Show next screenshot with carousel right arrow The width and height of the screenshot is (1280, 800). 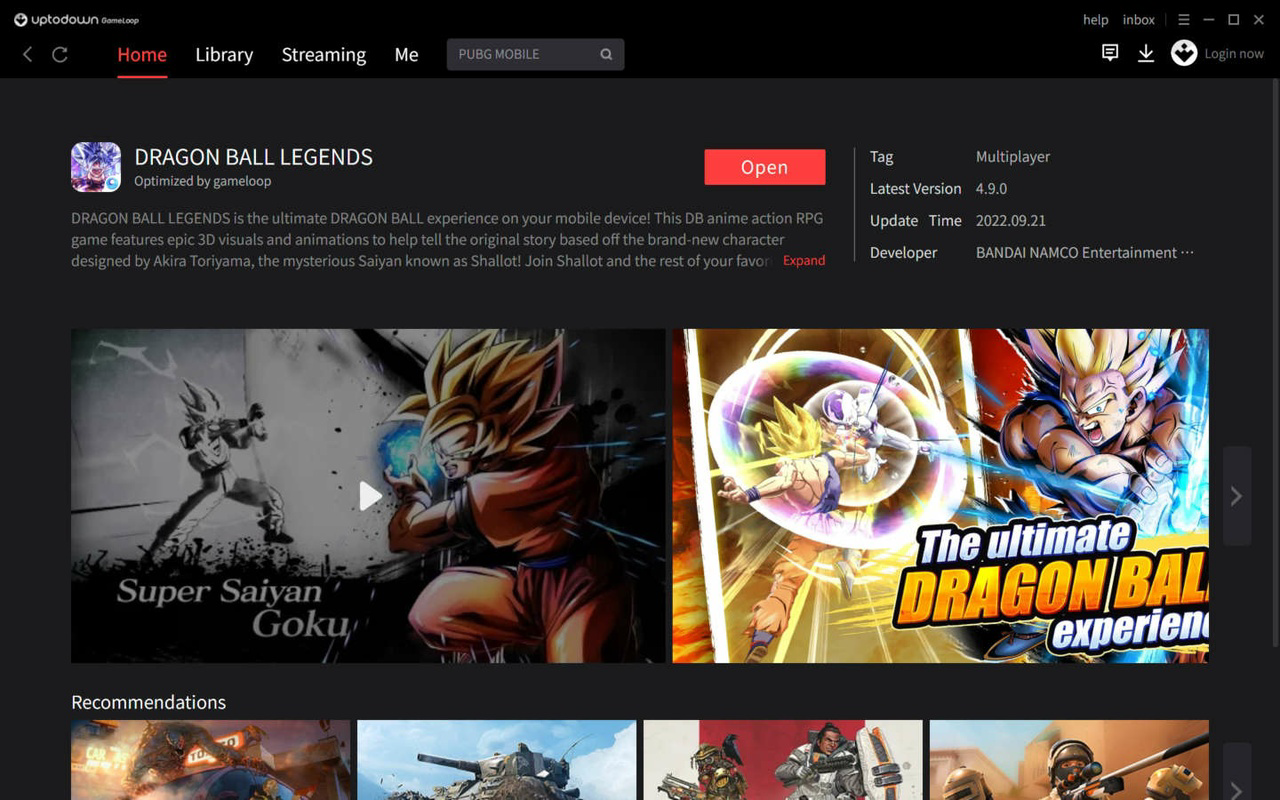(1237, 496)
